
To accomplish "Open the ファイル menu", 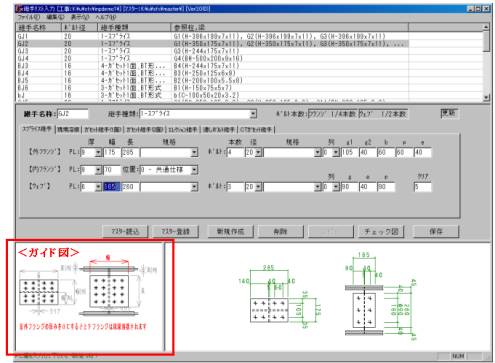I will pyautogui.click(x=28, y=17).
